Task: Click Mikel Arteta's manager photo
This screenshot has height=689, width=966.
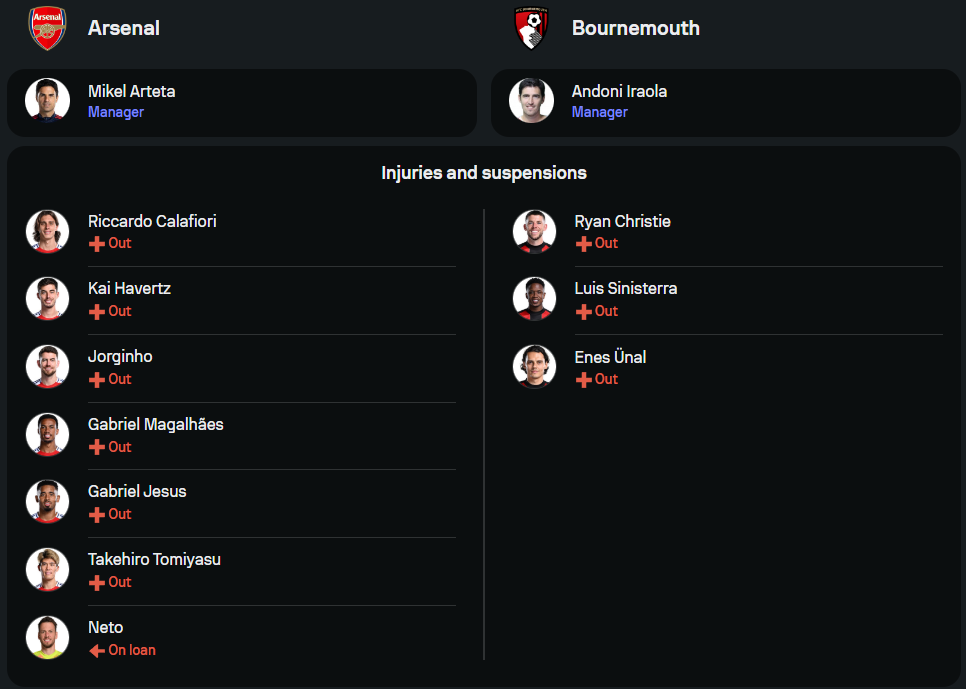Action: 47,101
